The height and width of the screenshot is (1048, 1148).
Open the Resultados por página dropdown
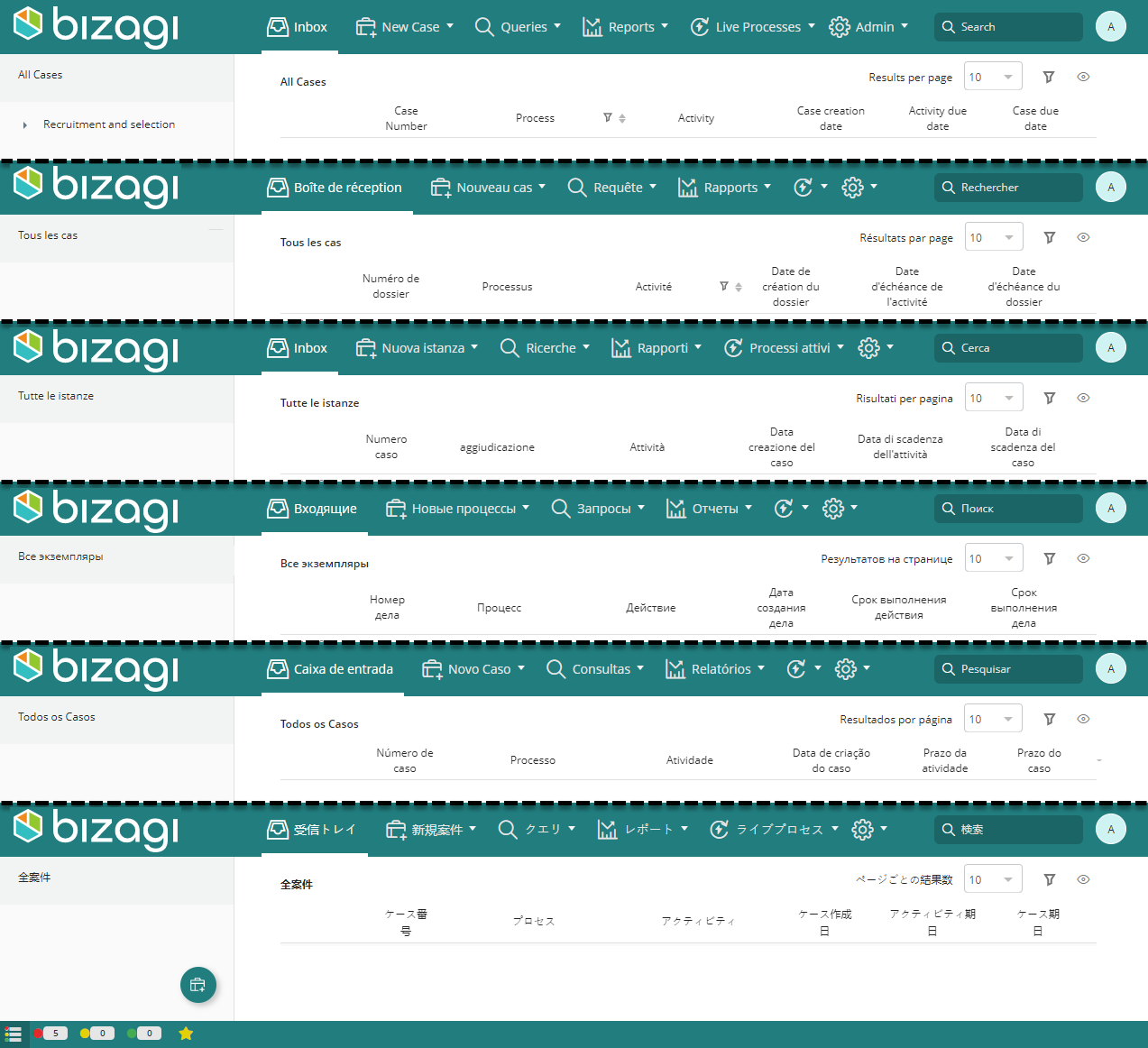[993, 720]
